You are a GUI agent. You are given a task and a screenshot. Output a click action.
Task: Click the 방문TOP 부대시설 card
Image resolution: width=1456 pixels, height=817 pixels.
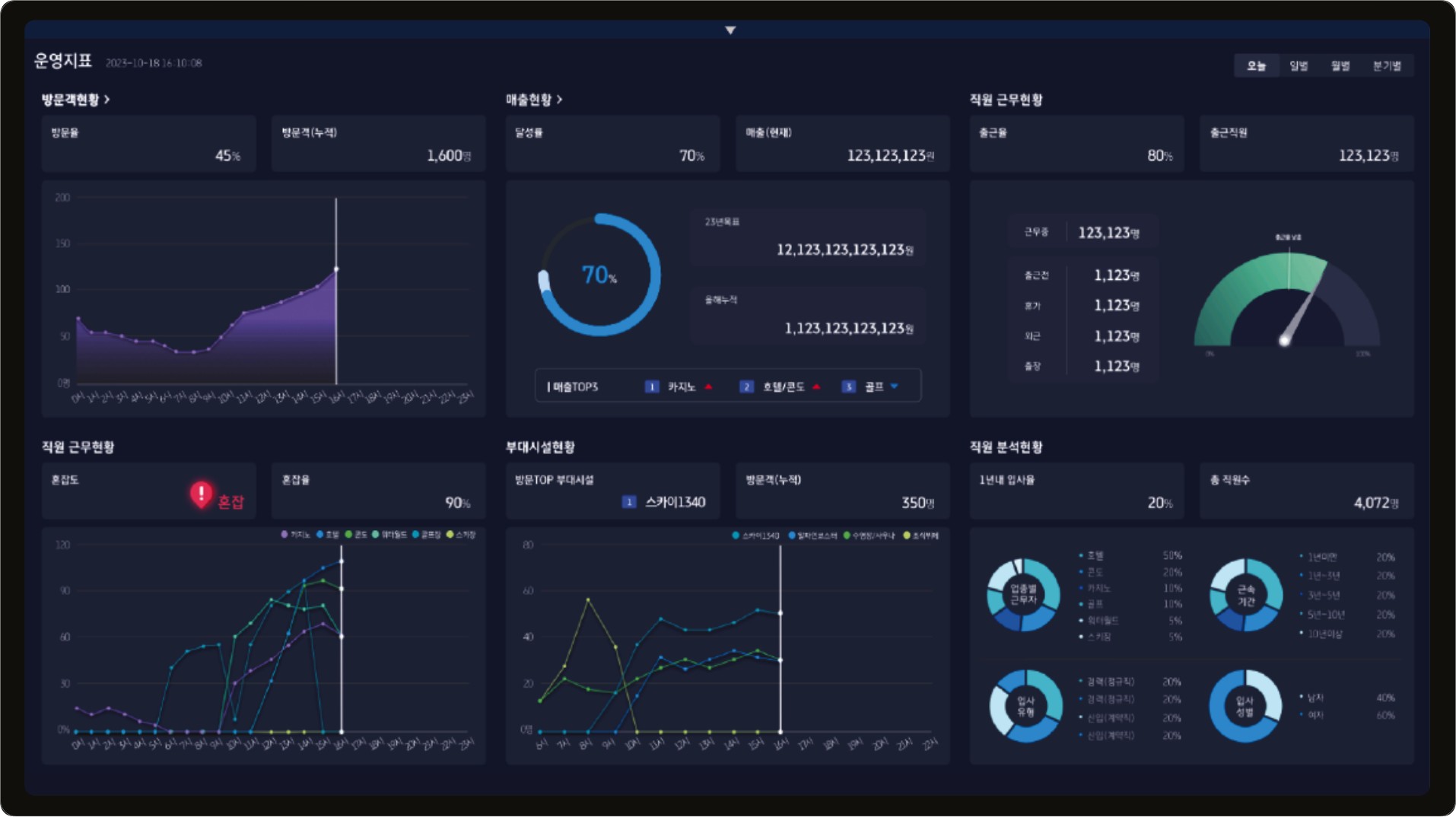coord(613,491)
